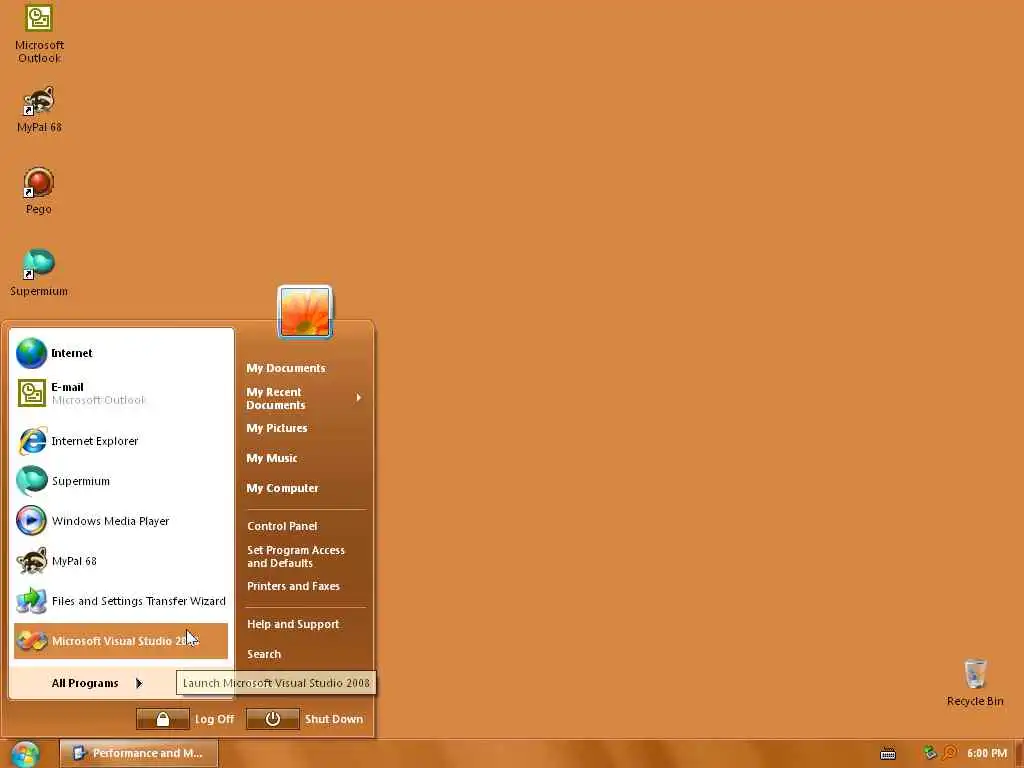Click the Windows Media Player icon
The image size is (1024, 768).
pos(31,521)
